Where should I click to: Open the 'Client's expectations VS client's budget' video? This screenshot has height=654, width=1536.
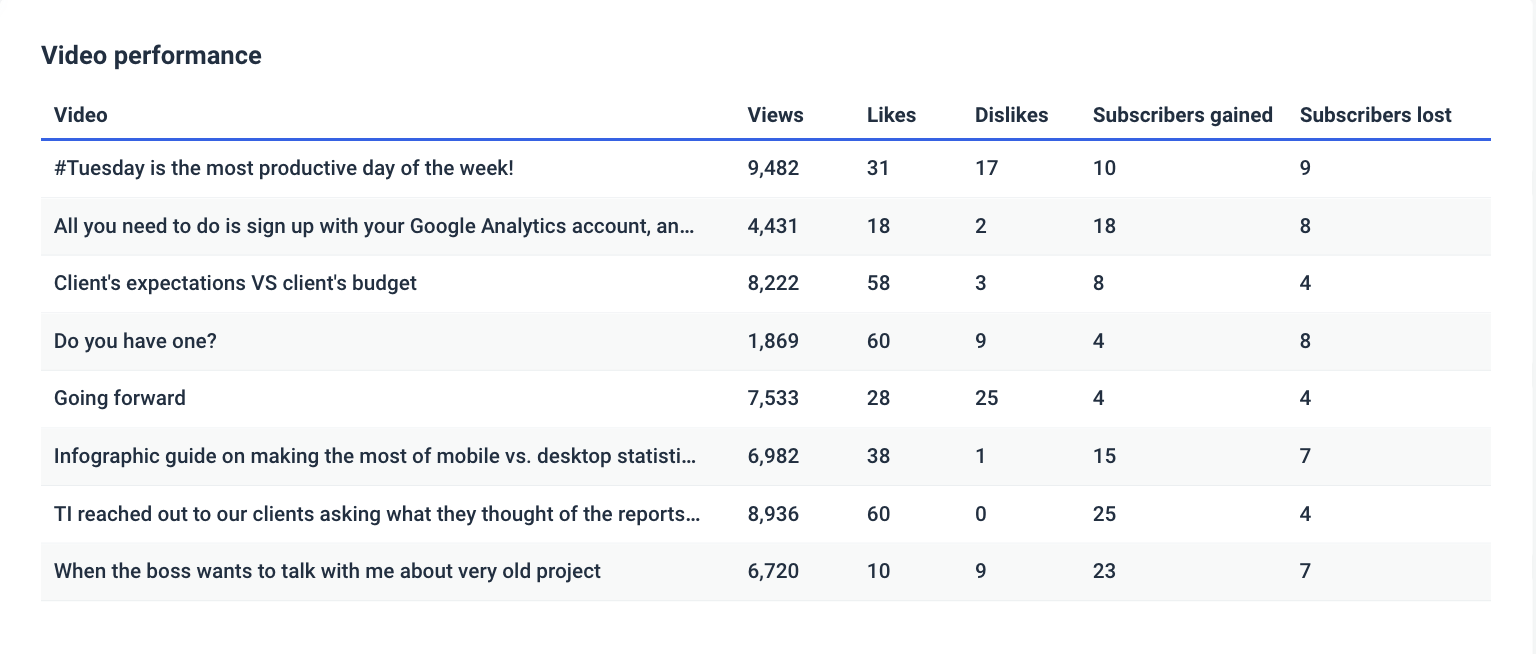(235, 283)
